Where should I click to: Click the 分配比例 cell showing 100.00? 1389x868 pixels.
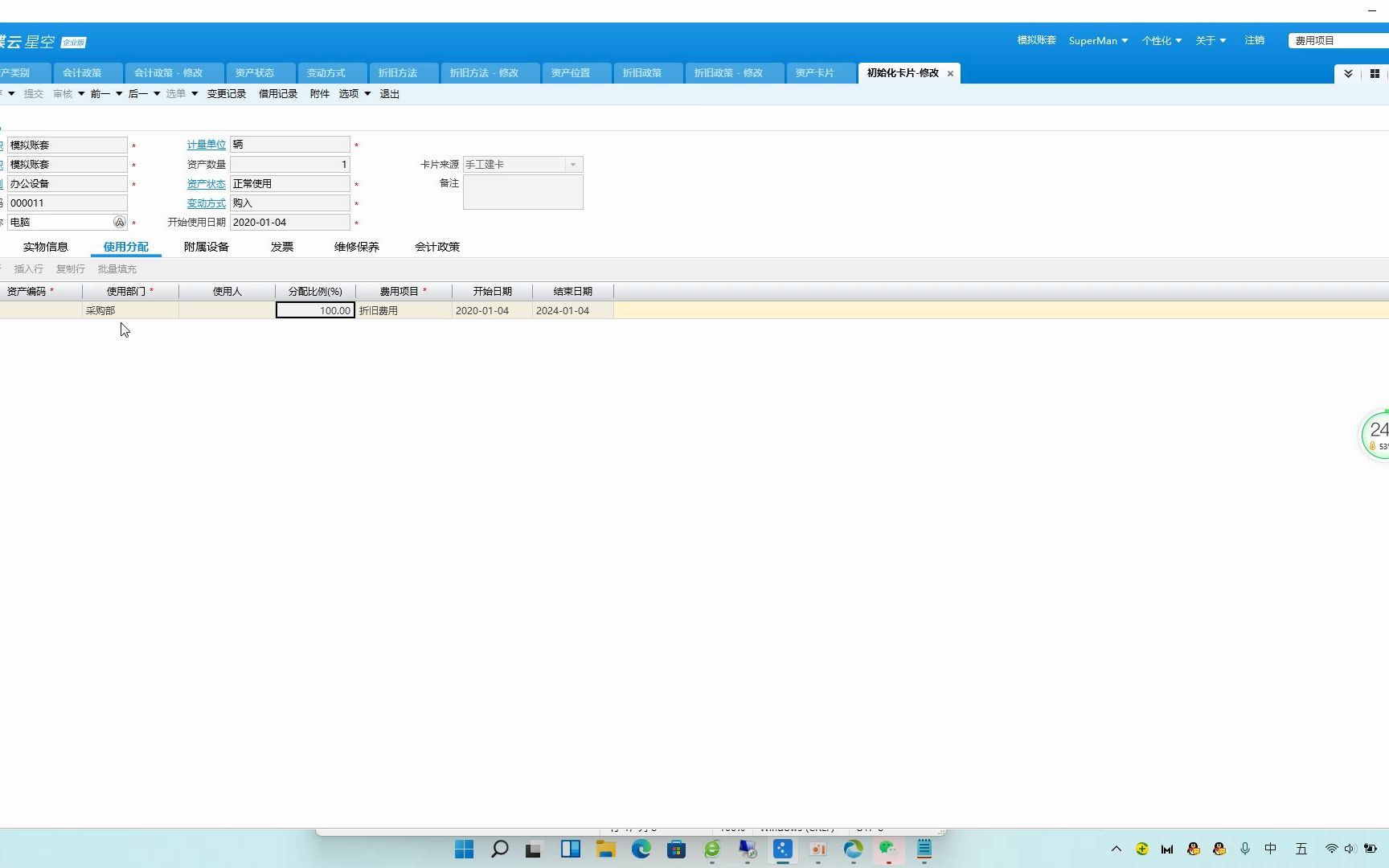pos(315,310)
